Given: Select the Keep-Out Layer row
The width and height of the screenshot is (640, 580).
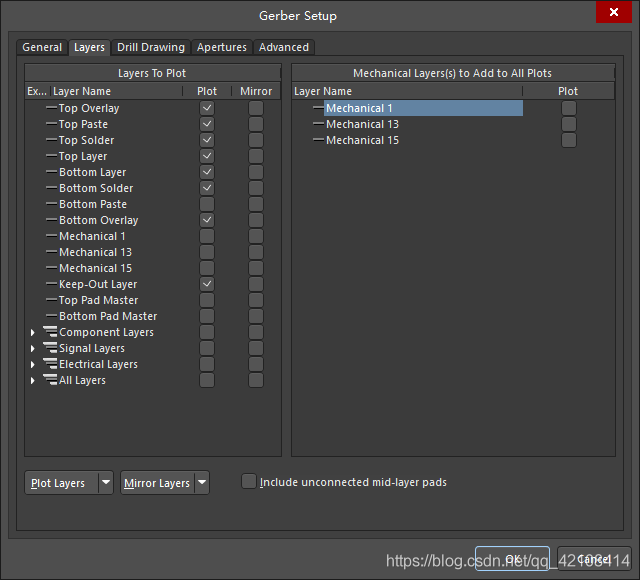Looking at the screenshot, I should 153,284.
